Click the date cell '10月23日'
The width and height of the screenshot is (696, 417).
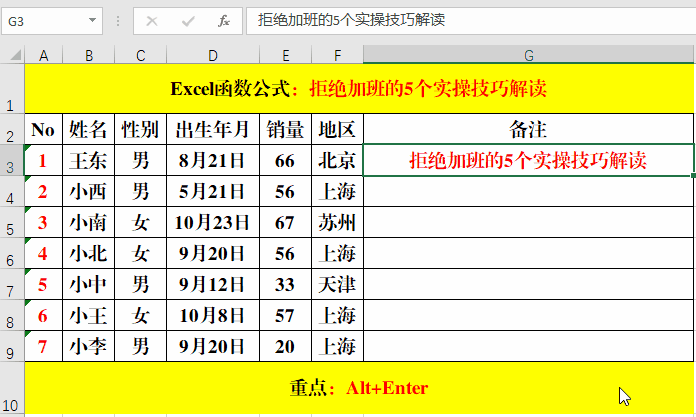[213, 222]
